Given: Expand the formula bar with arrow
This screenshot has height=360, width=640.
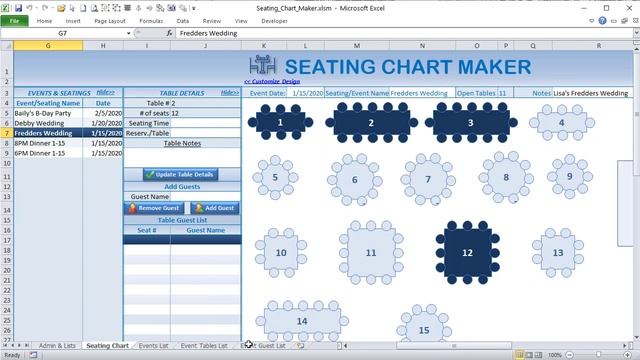Looking at the screenshot, I should point(636,33).
